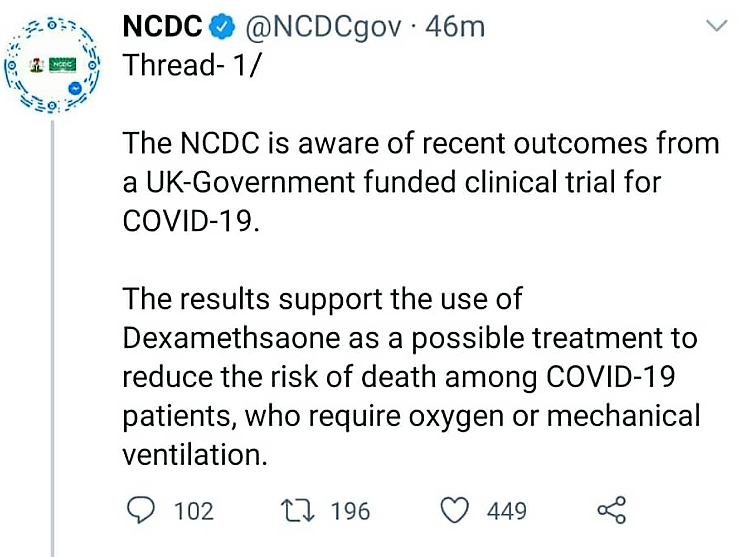Click the word 'ventilation.' ending the tweet
Image resolution: width=738 pixels, height=557 pixels.
pyautogui.click(x=195, y=455)
